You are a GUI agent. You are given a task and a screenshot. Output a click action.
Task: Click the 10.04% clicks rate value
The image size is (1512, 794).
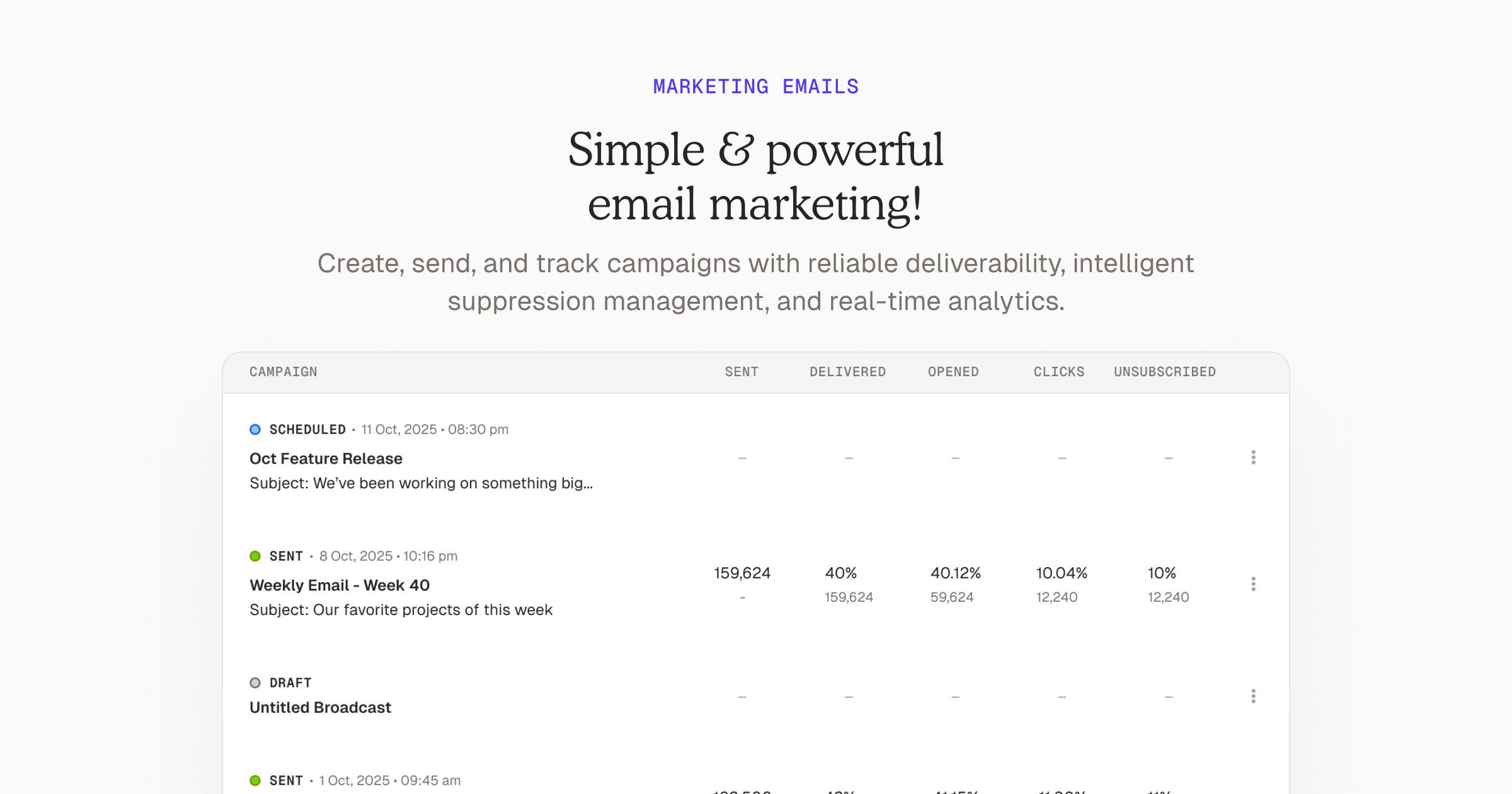coord(1062,573)
